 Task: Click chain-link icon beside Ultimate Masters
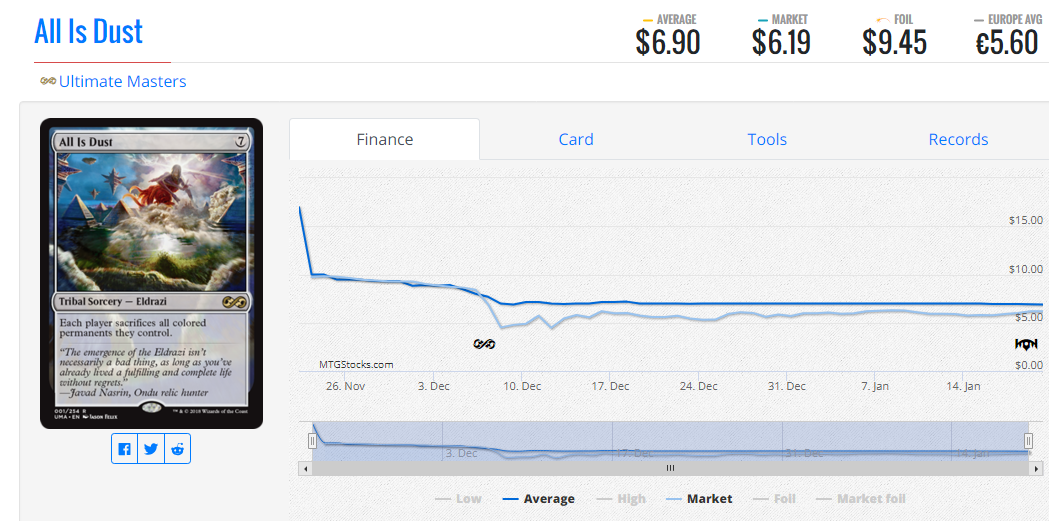click(x=47, y=82)
